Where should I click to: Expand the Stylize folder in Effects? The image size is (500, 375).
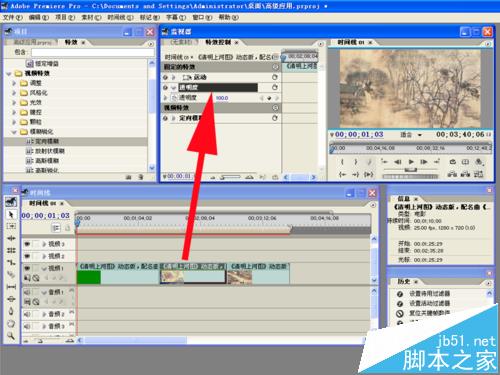[14, 93]
